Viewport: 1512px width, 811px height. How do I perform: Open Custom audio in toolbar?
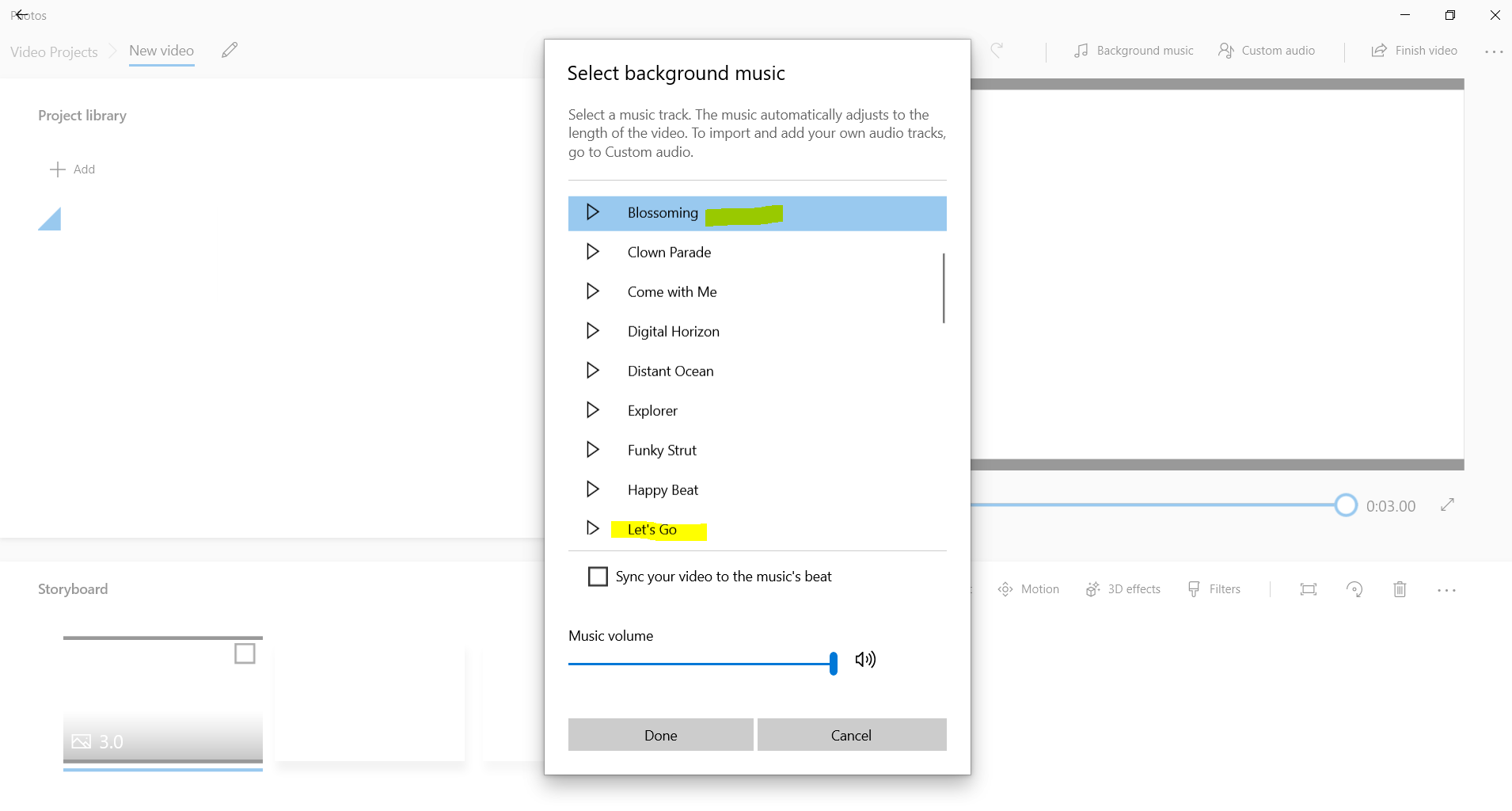[1267, 51]
